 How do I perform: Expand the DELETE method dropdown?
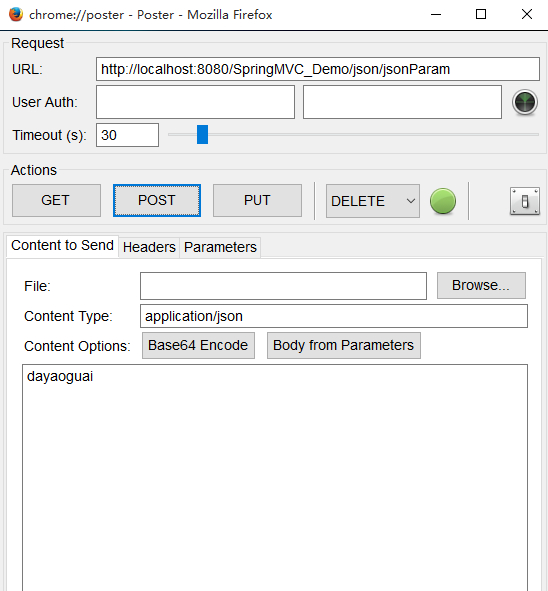(372, 201)
